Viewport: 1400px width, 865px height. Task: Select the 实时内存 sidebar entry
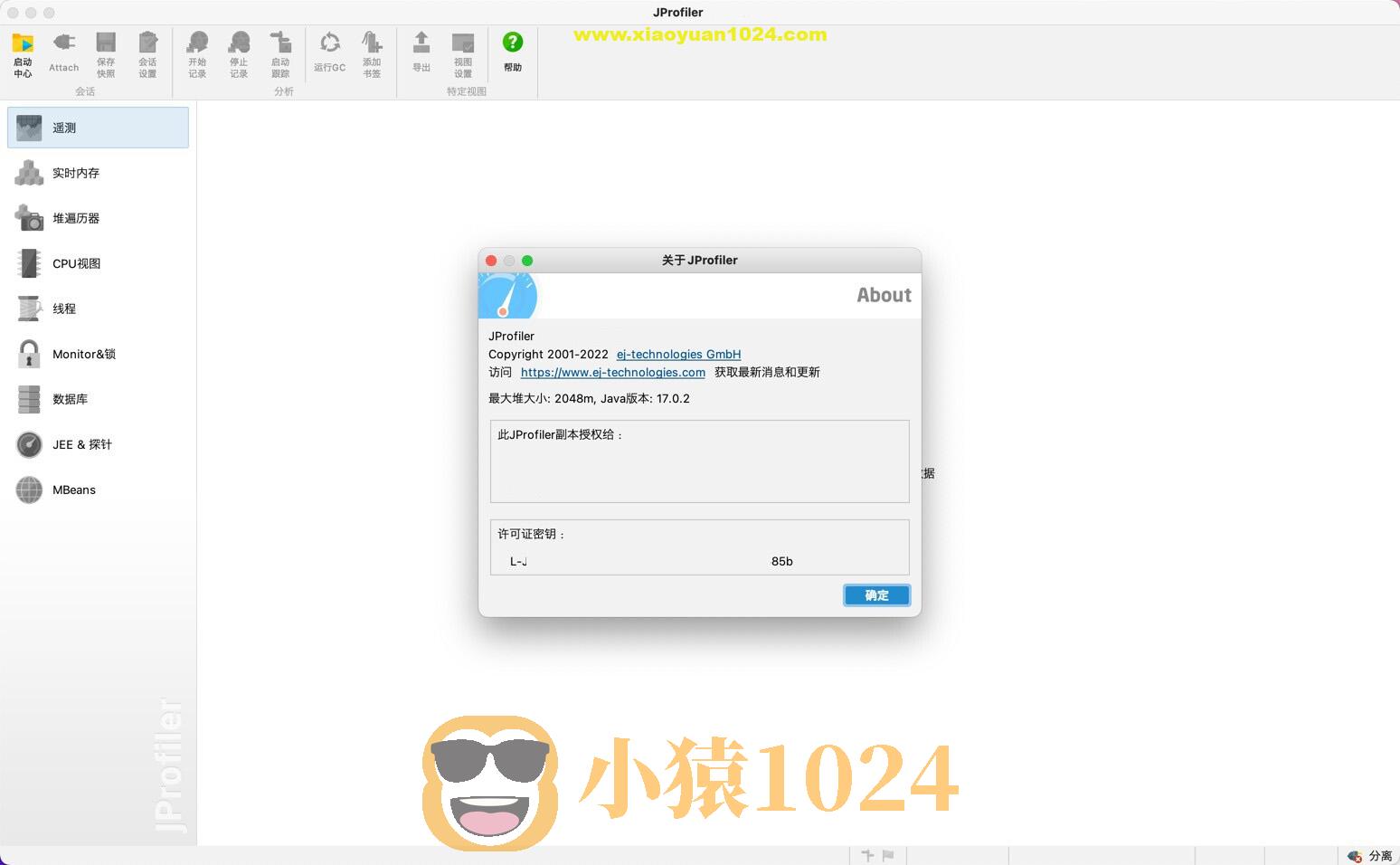(x=76, y=173)
